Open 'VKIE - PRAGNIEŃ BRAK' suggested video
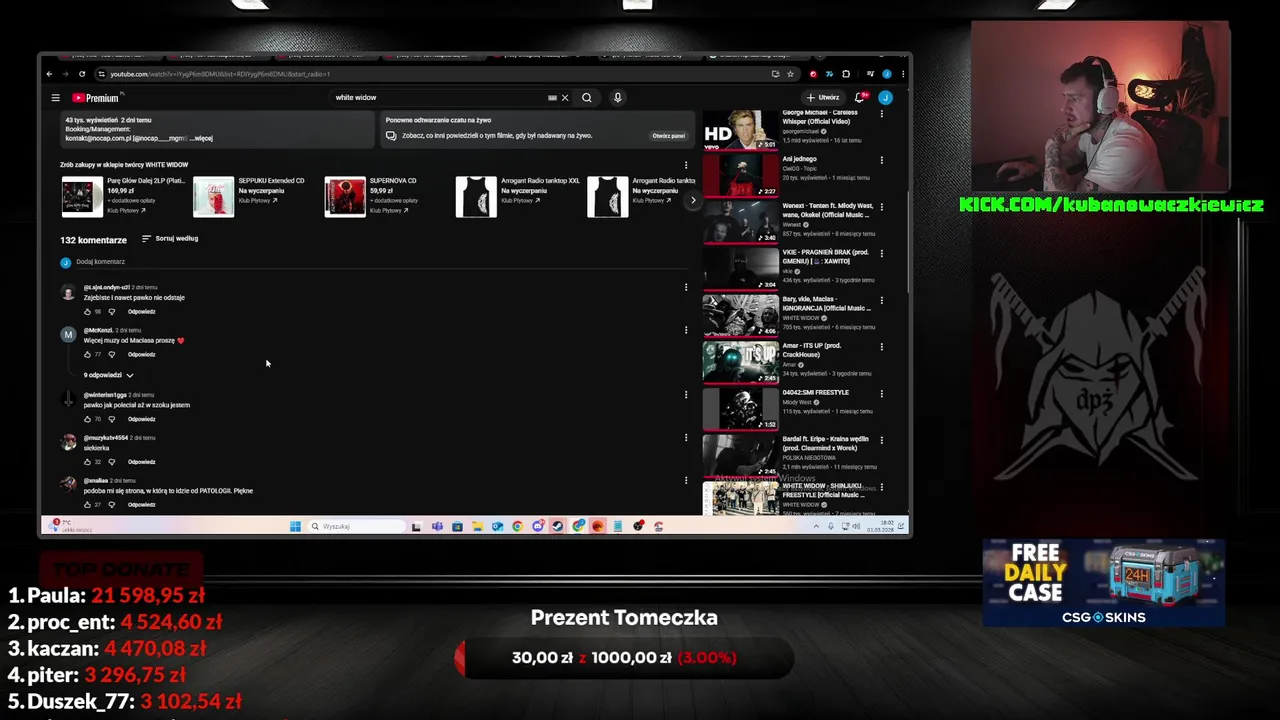The width and height of the screenshot is (1280, 720). point(790,268)
